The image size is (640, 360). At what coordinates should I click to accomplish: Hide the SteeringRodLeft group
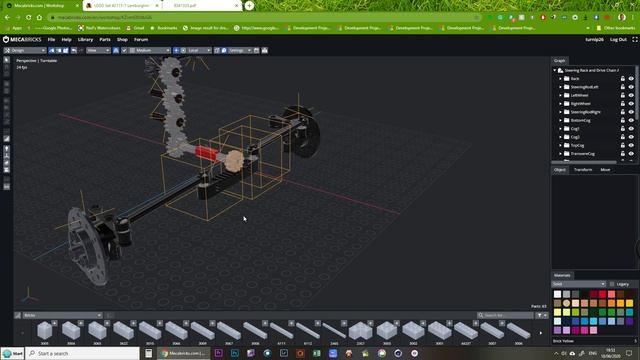click(631, 87)
